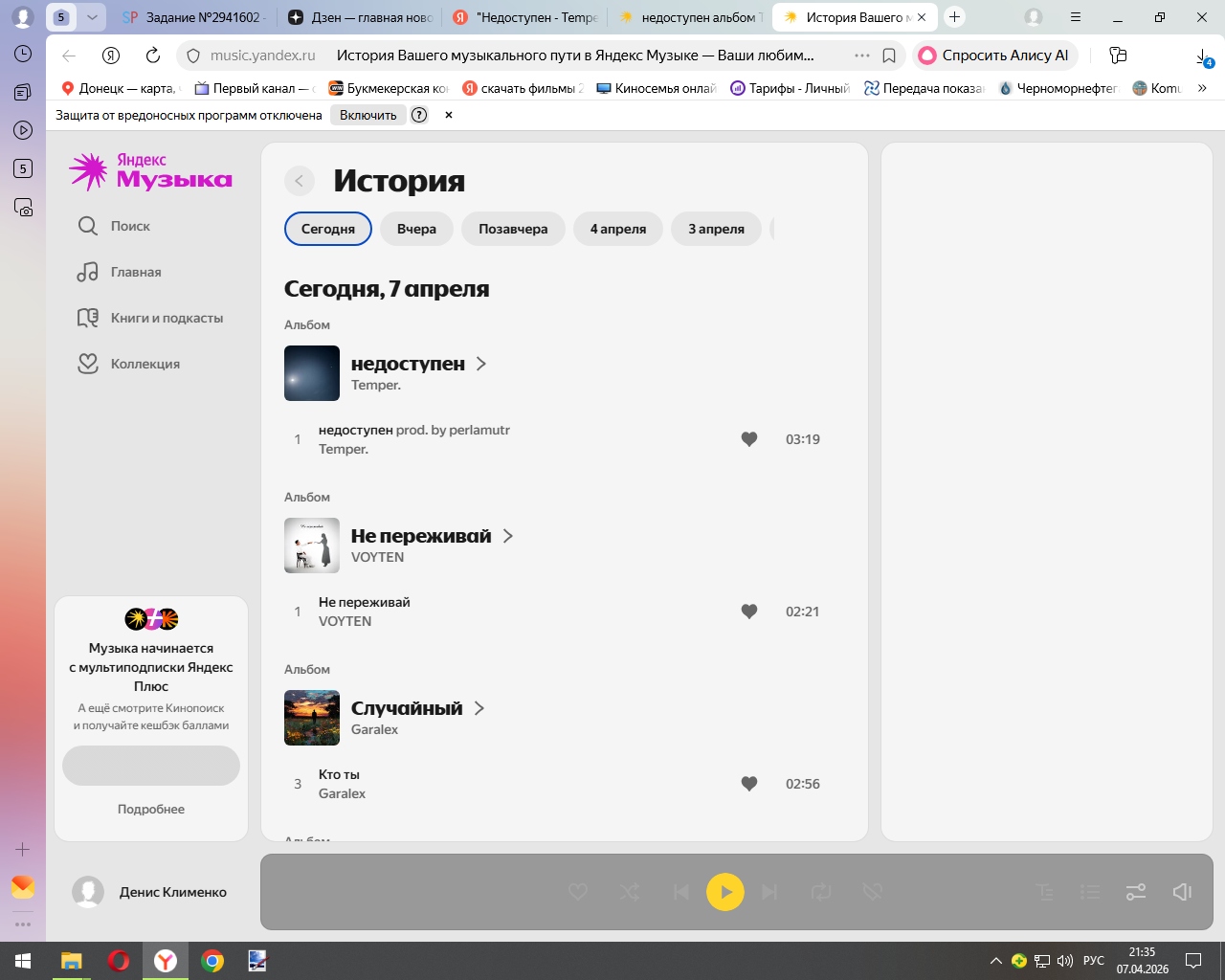Toggle shuffle in the player bar
Screen dimensions: 1225x980
(x=630, y=892)
